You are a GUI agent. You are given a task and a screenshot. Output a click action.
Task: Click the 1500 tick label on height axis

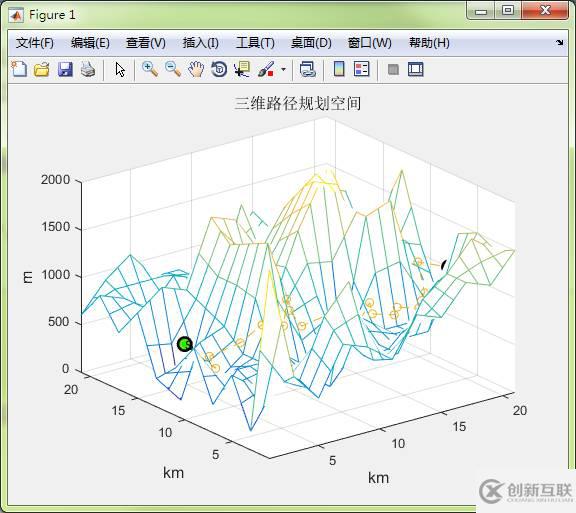tap(55, 227)
